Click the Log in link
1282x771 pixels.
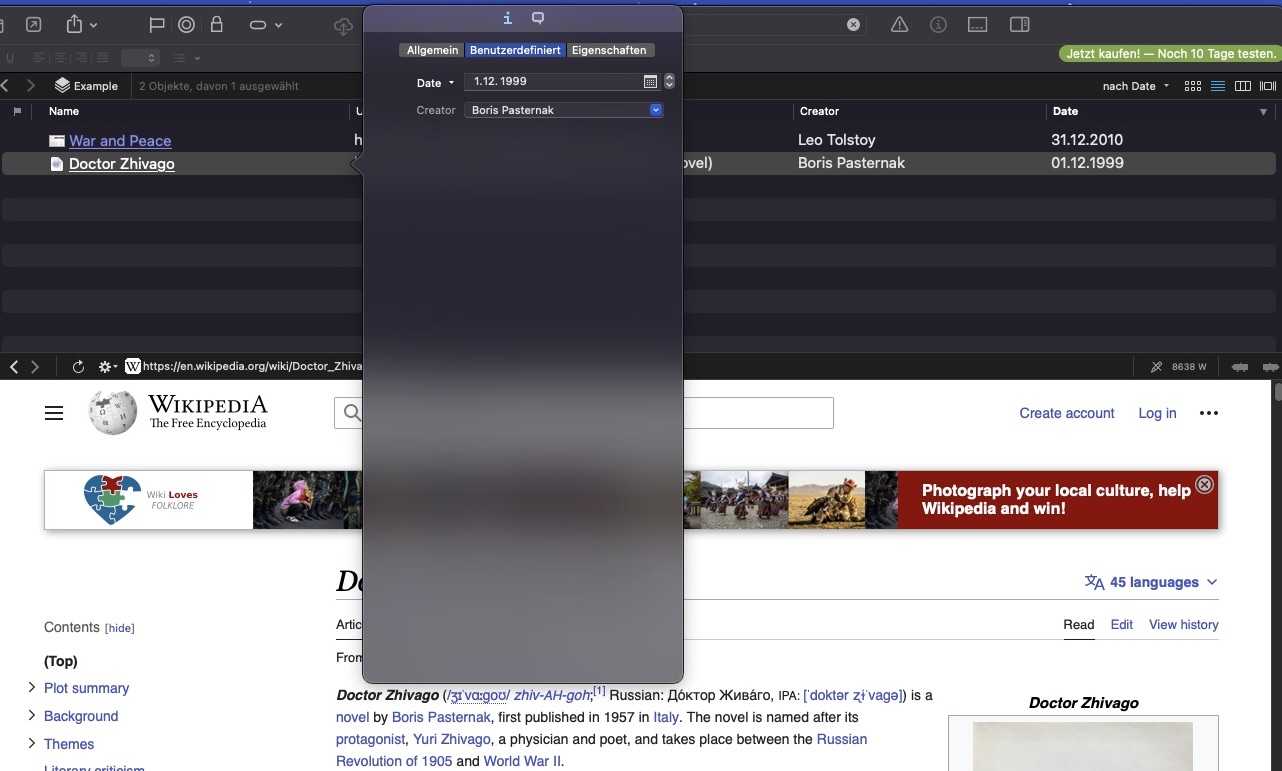[1157, 413]
